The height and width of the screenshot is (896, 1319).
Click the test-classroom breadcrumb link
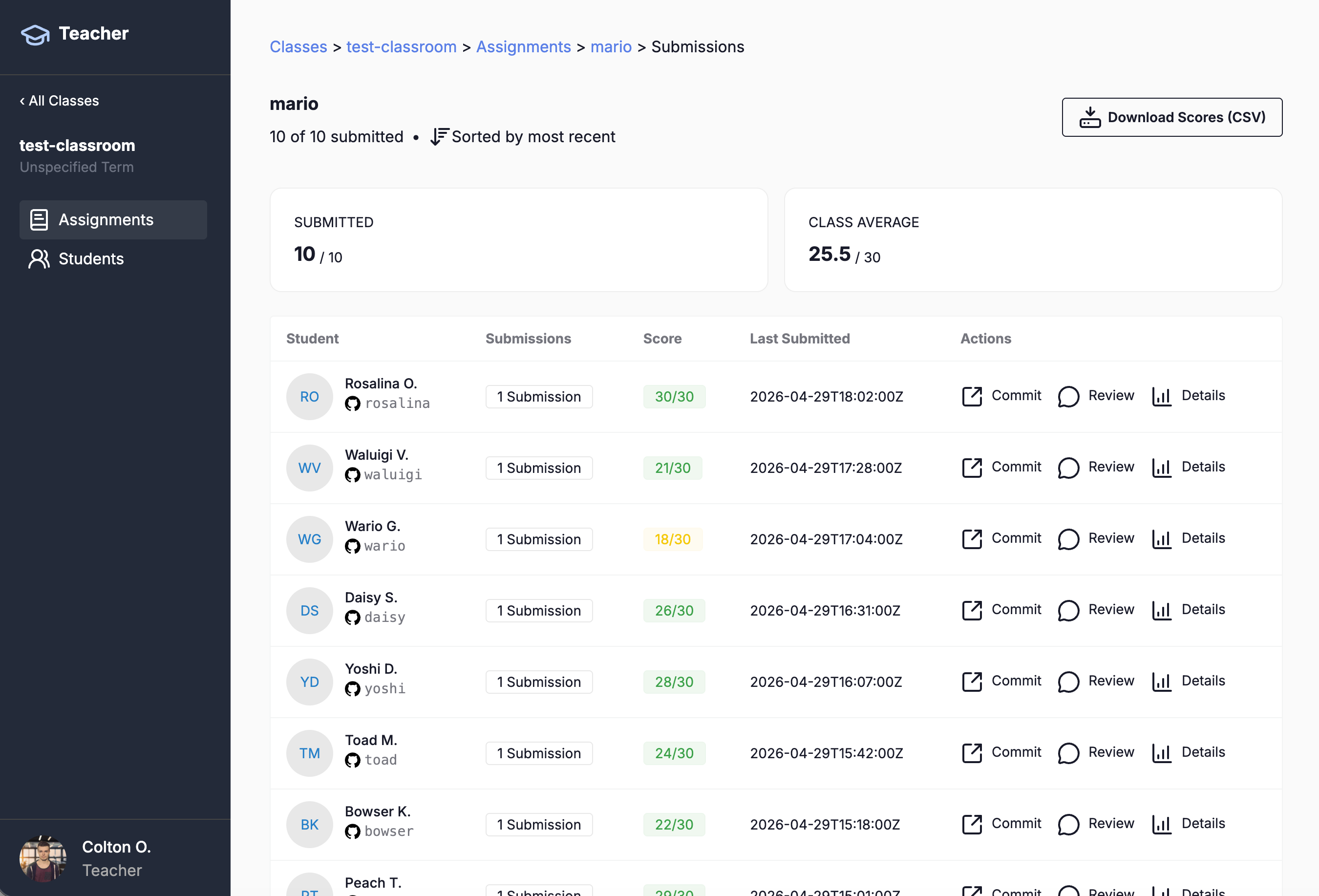coord(401,46)
